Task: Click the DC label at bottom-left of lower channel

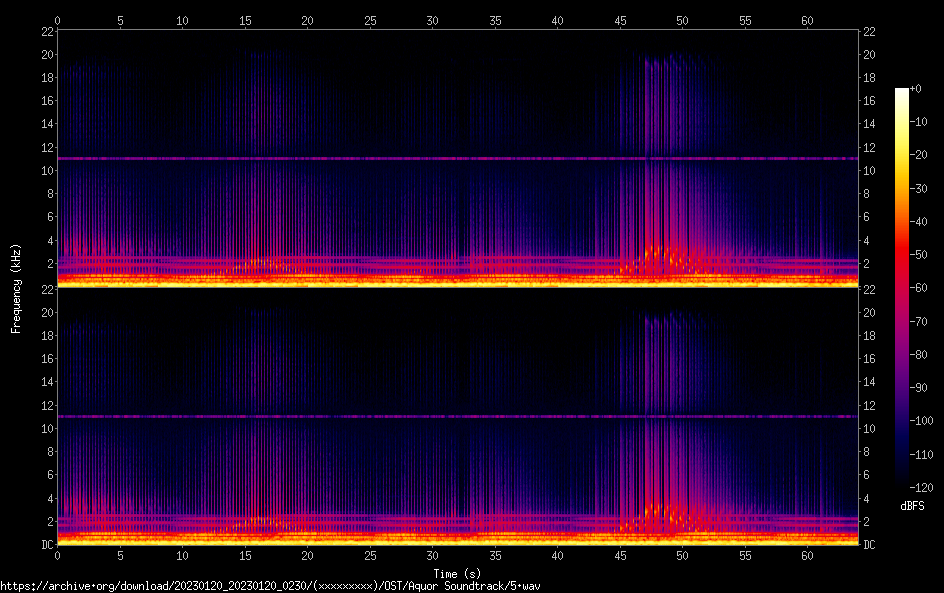Action: click(46, 545)
